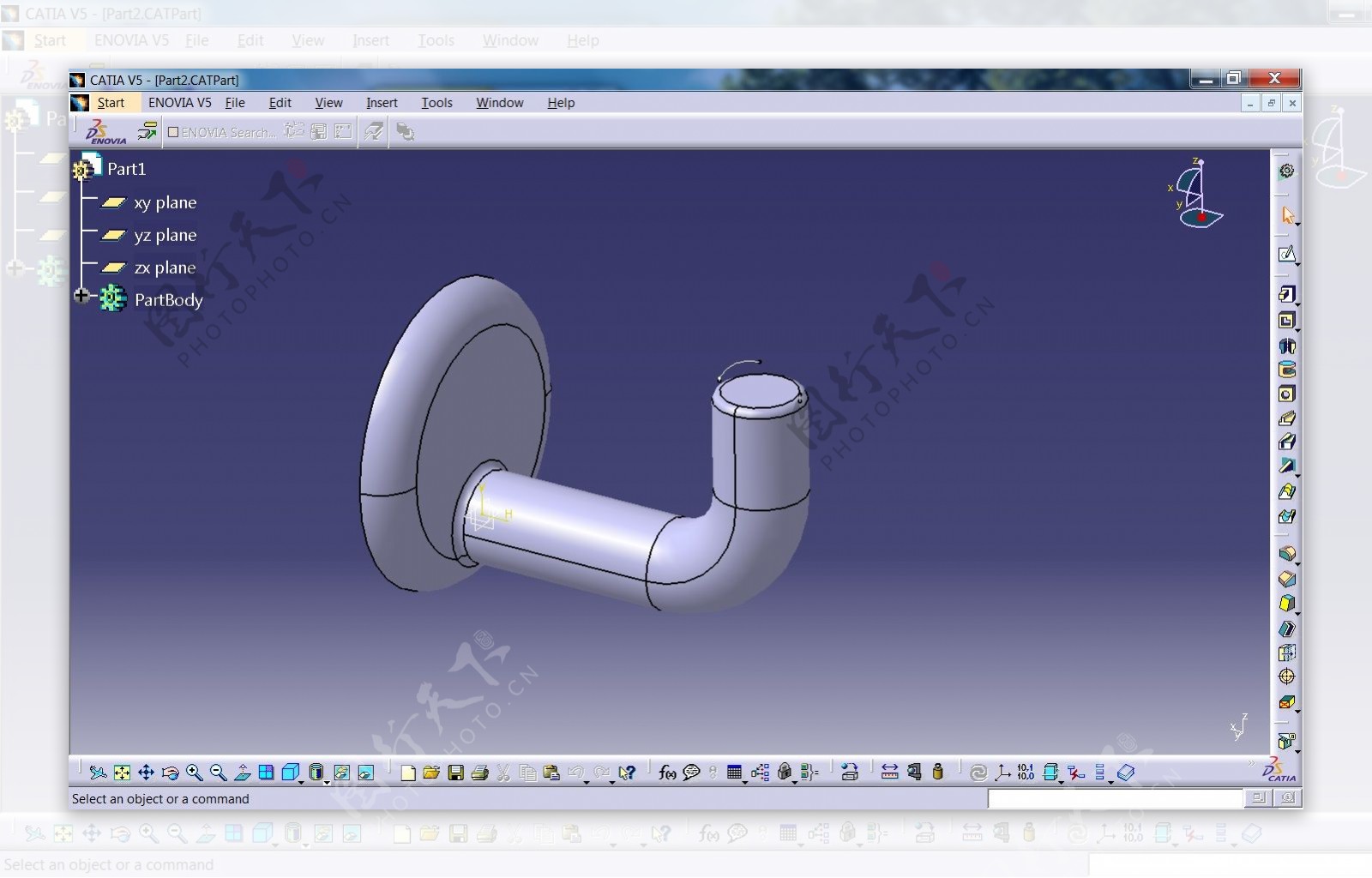The width and height of the screenshot is (1372, 878).
Task: Click the Shaft tool icon
Action: (x=1287, y=346)
